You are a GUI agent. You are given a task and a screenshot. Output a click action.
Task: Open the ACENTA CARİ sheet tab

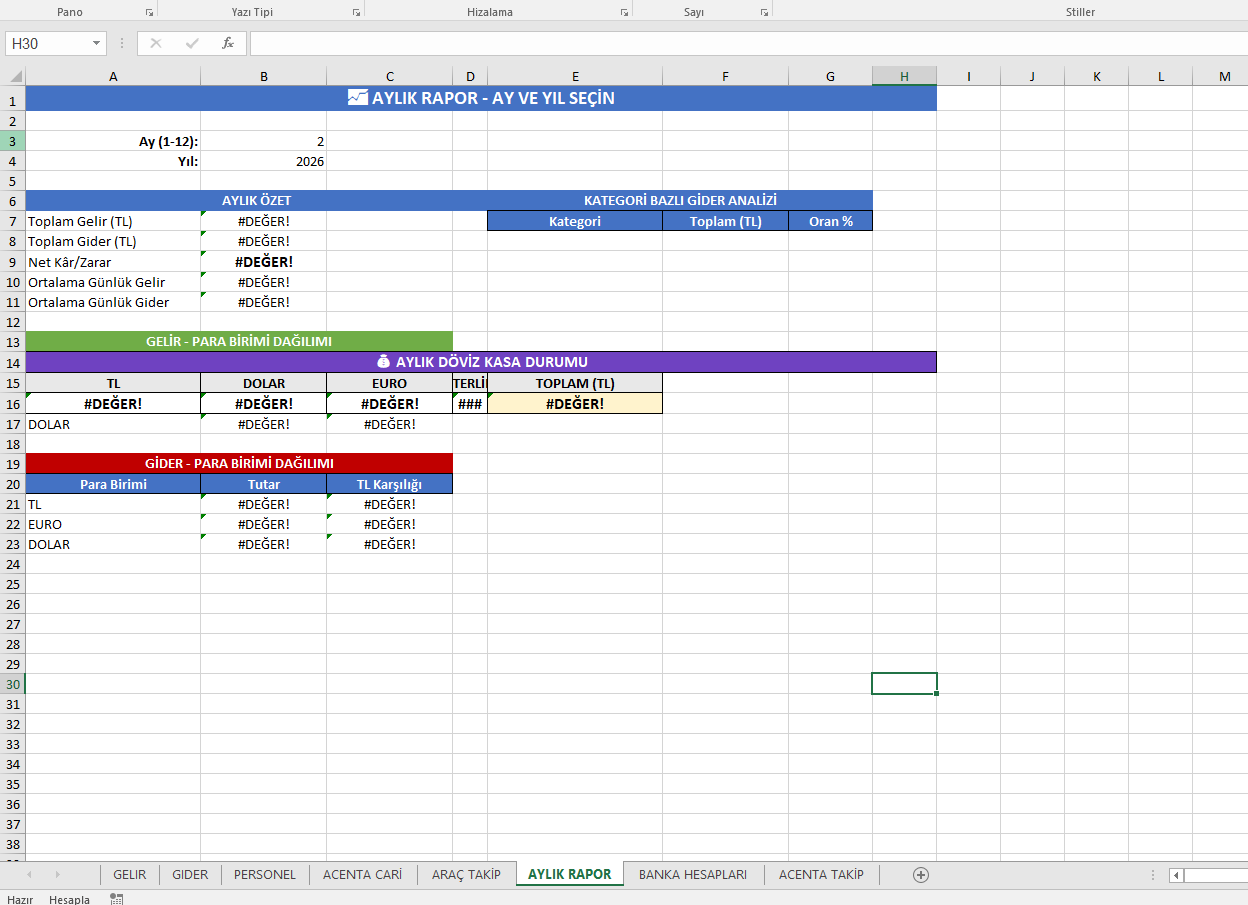pos(362,874)
